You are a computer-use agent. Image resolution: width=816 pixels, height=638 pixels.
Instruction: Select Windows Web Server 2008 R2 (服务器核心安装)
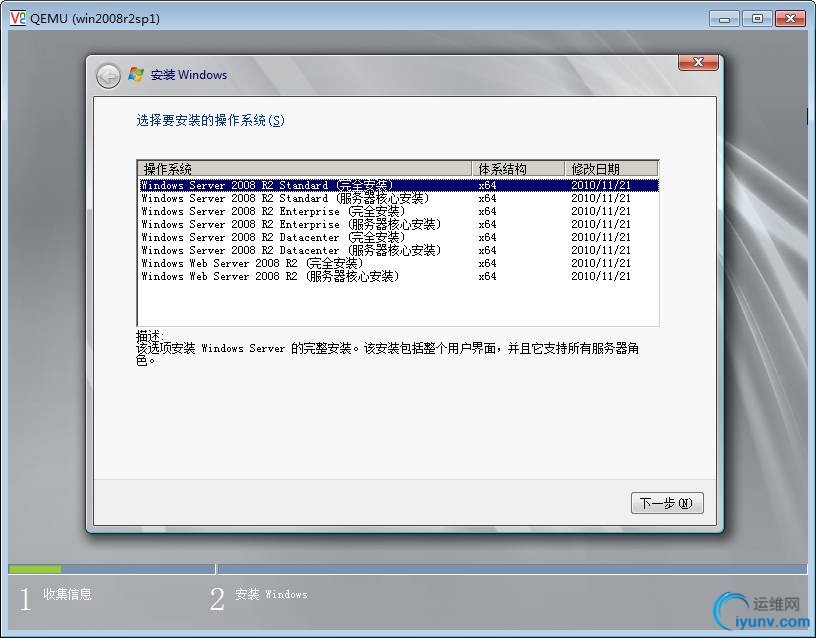pos(399,276)
